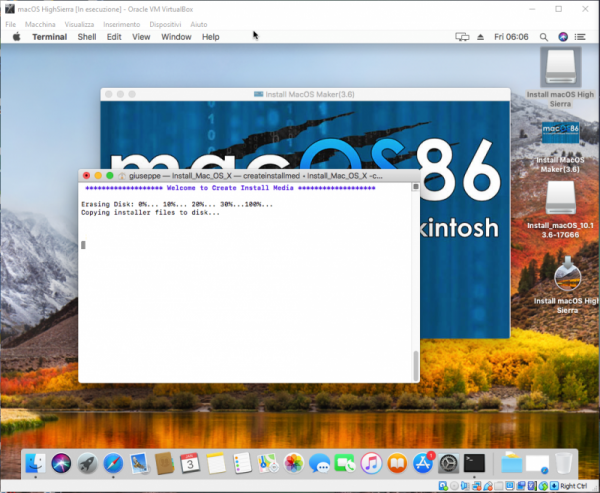Open the folder stack in the dock

512,463
